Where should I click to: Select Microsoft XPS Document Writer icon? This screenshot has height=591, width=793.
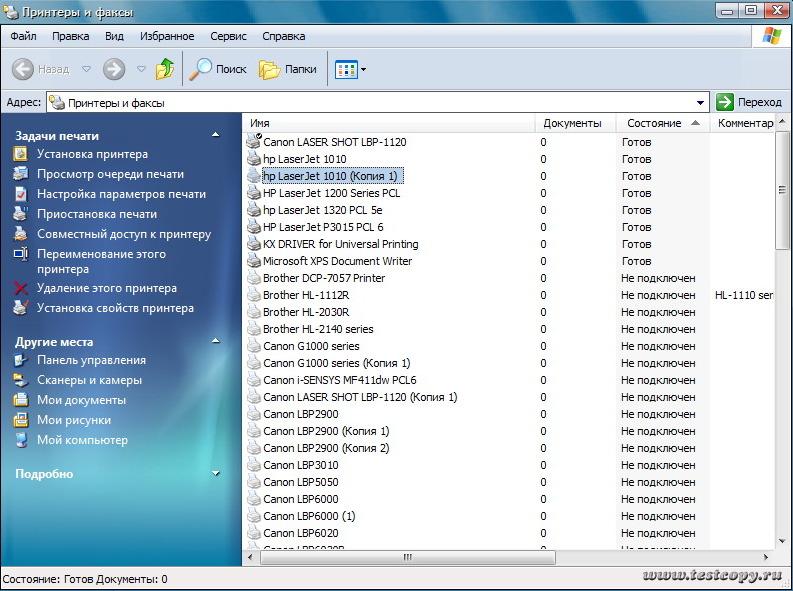[254, 261]
